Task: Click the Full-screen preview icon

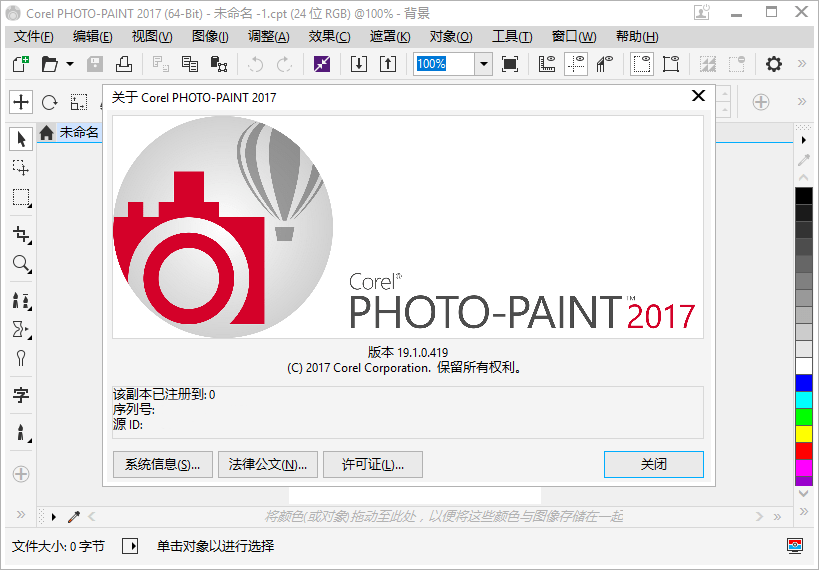Action: click(510, 64)
